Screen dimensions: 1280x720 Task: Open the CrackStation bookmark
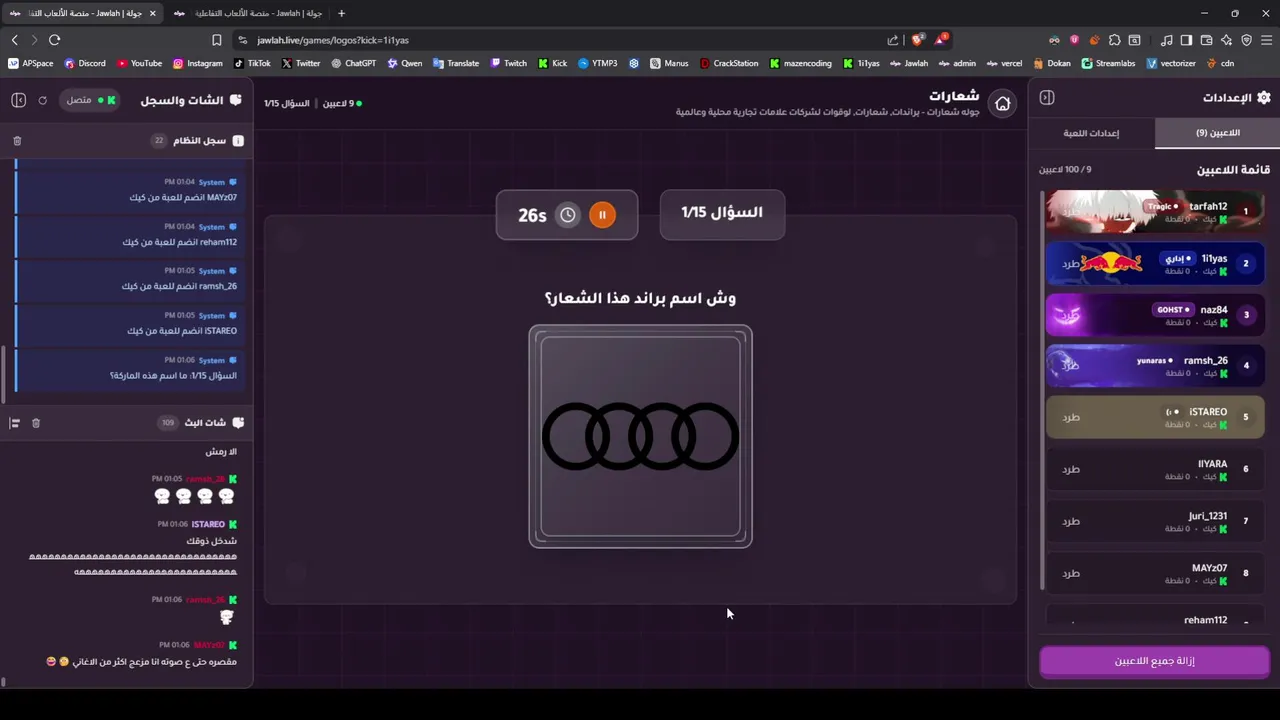729,63
